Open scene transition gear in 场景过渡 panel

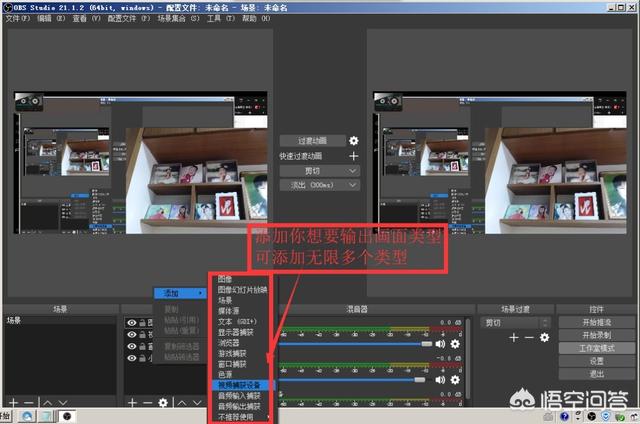(x=544, y=338)
